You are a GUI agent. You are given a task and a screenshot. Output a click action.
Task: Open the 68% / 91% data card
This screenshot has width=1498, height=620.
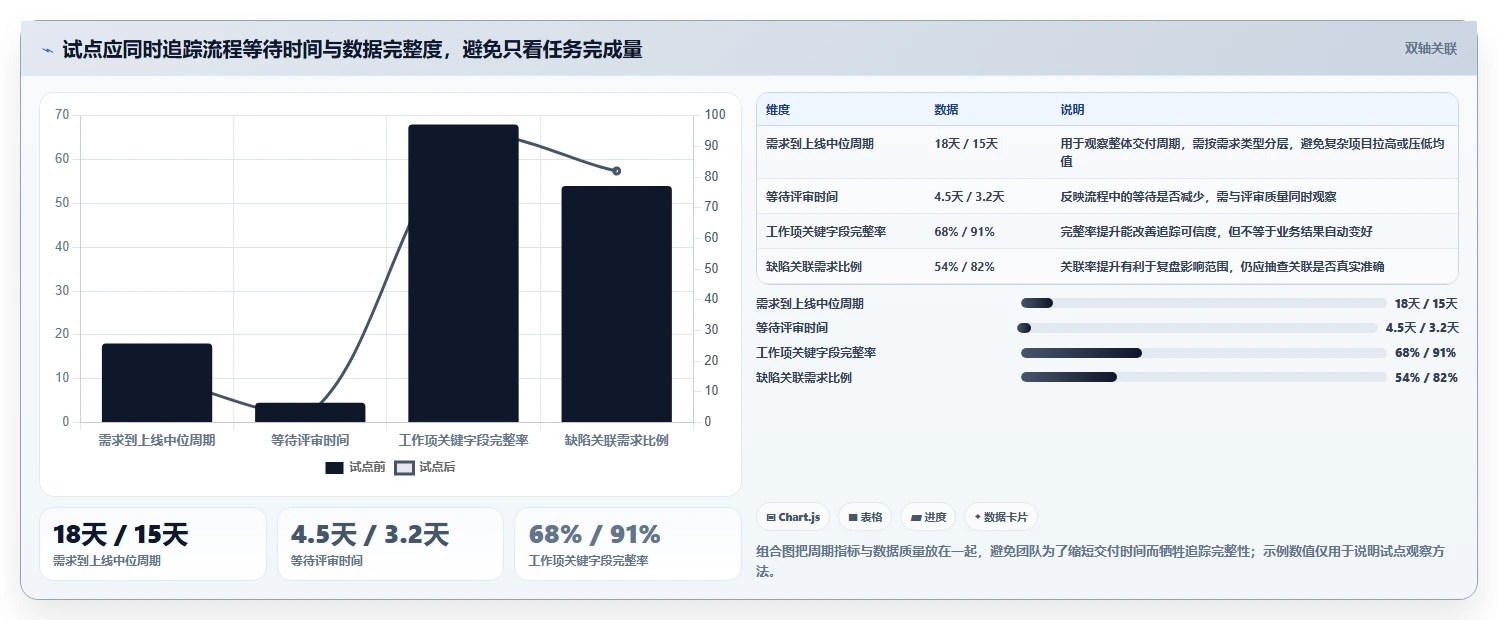click(x=627, y=544)
